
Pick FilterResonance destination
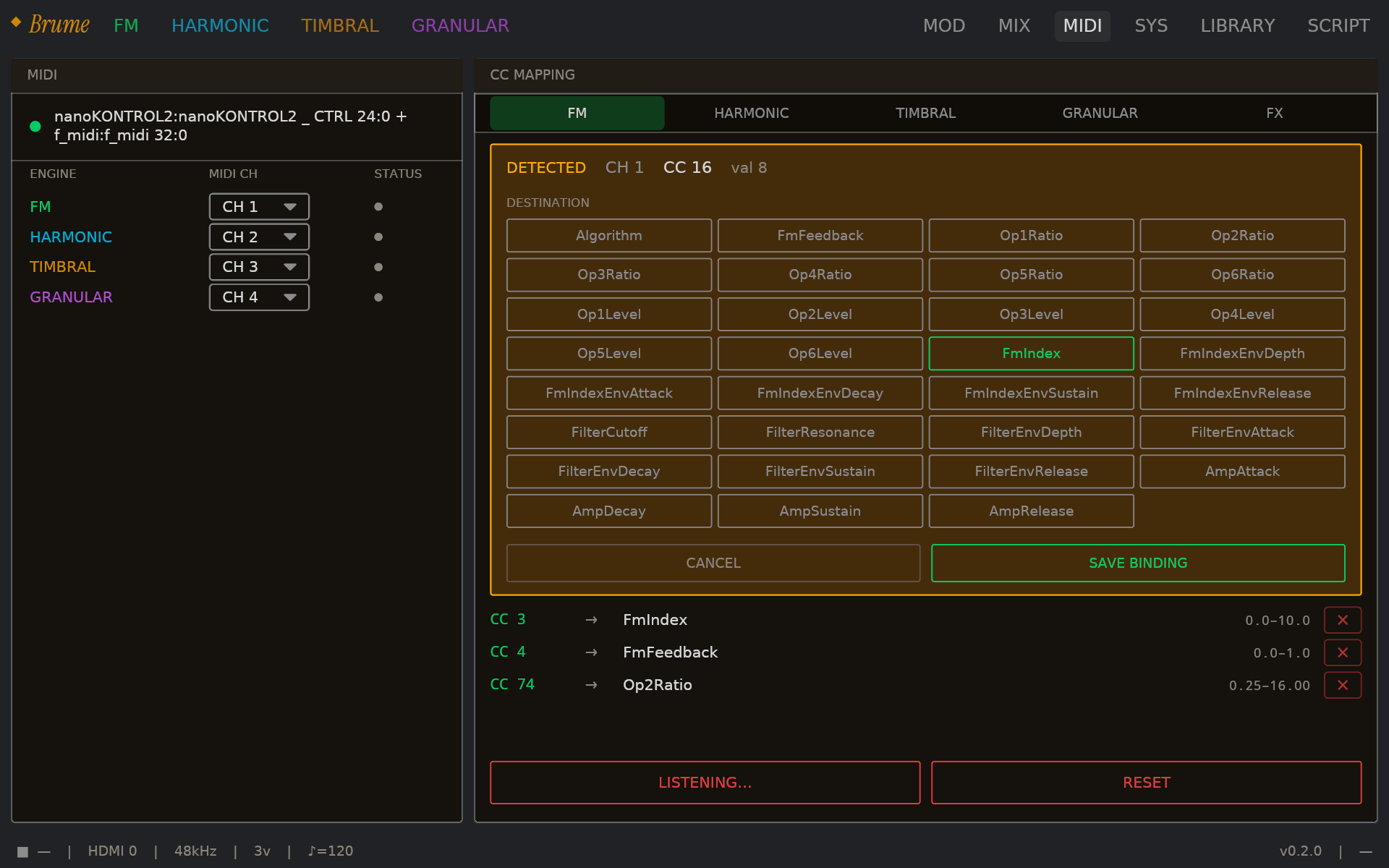tap(820, 433)
